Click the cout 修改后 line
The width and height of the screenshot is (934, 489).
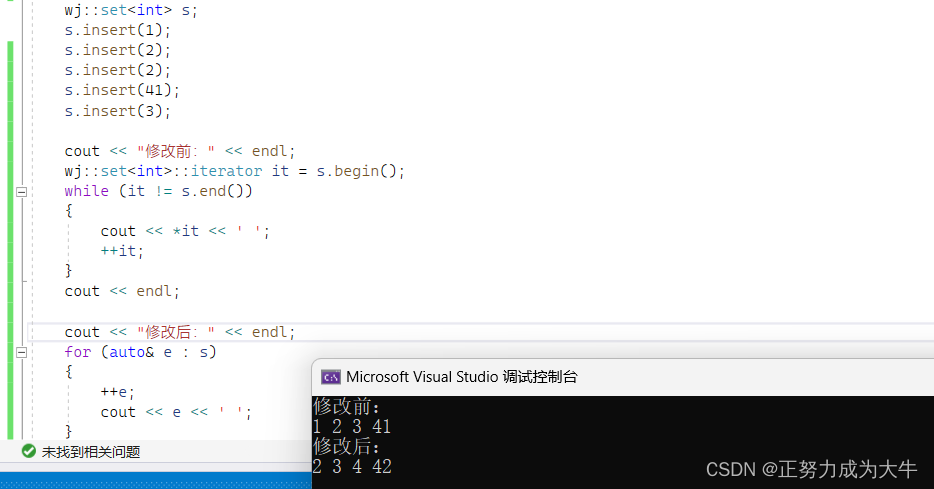coord(180,332)
